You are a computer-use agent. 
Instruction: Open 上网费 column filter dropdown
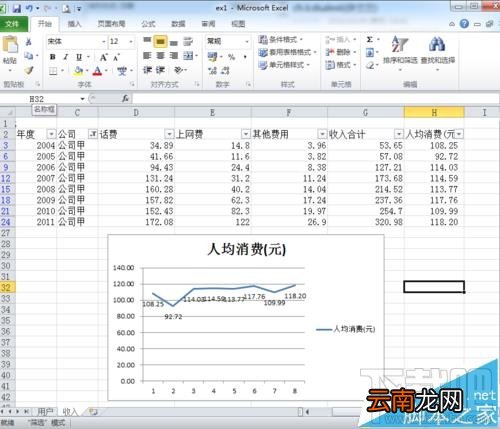[246, 134]
